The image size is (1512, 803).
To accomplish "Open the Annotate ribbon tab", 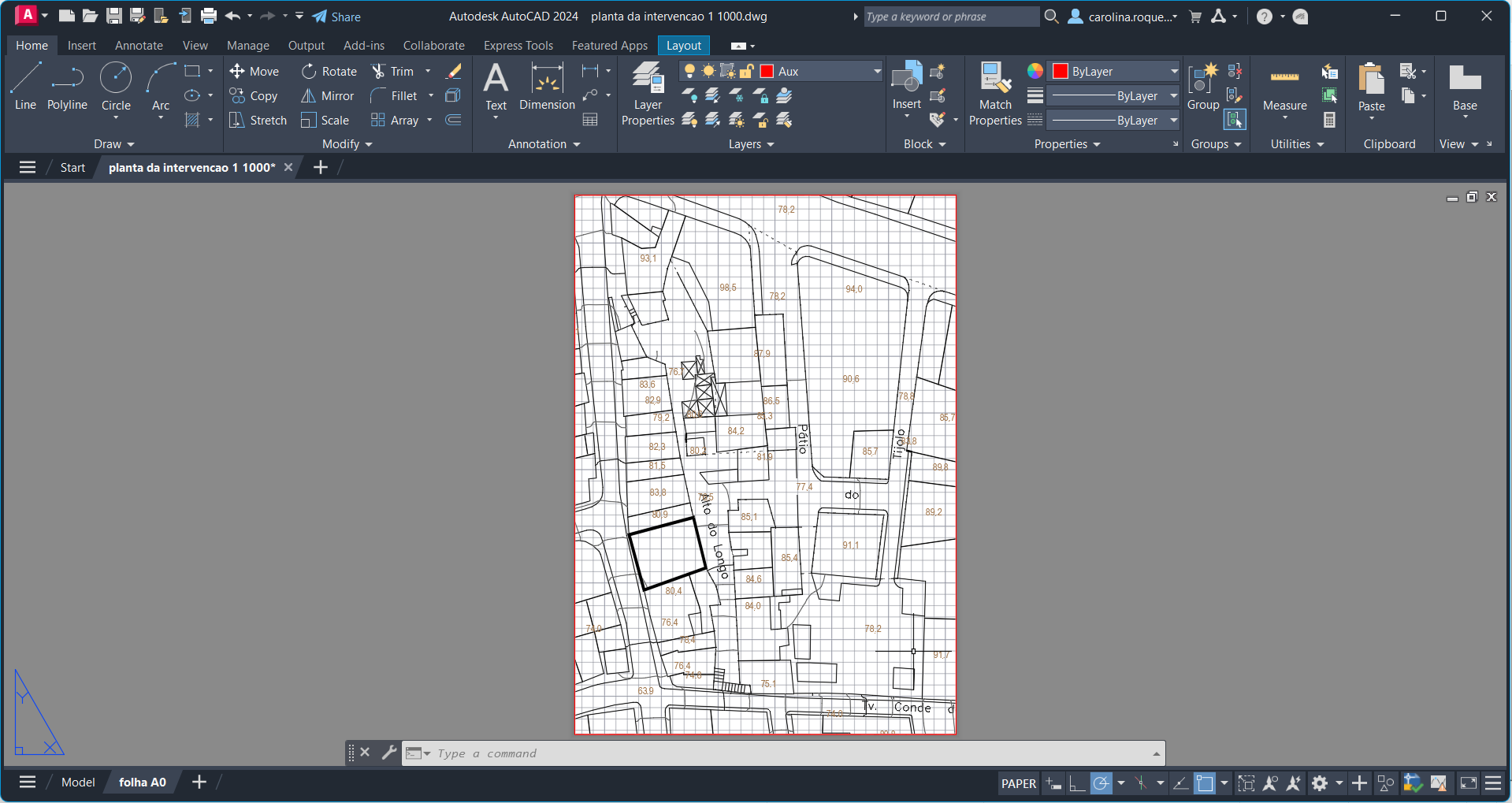I will tap(139, 46).
